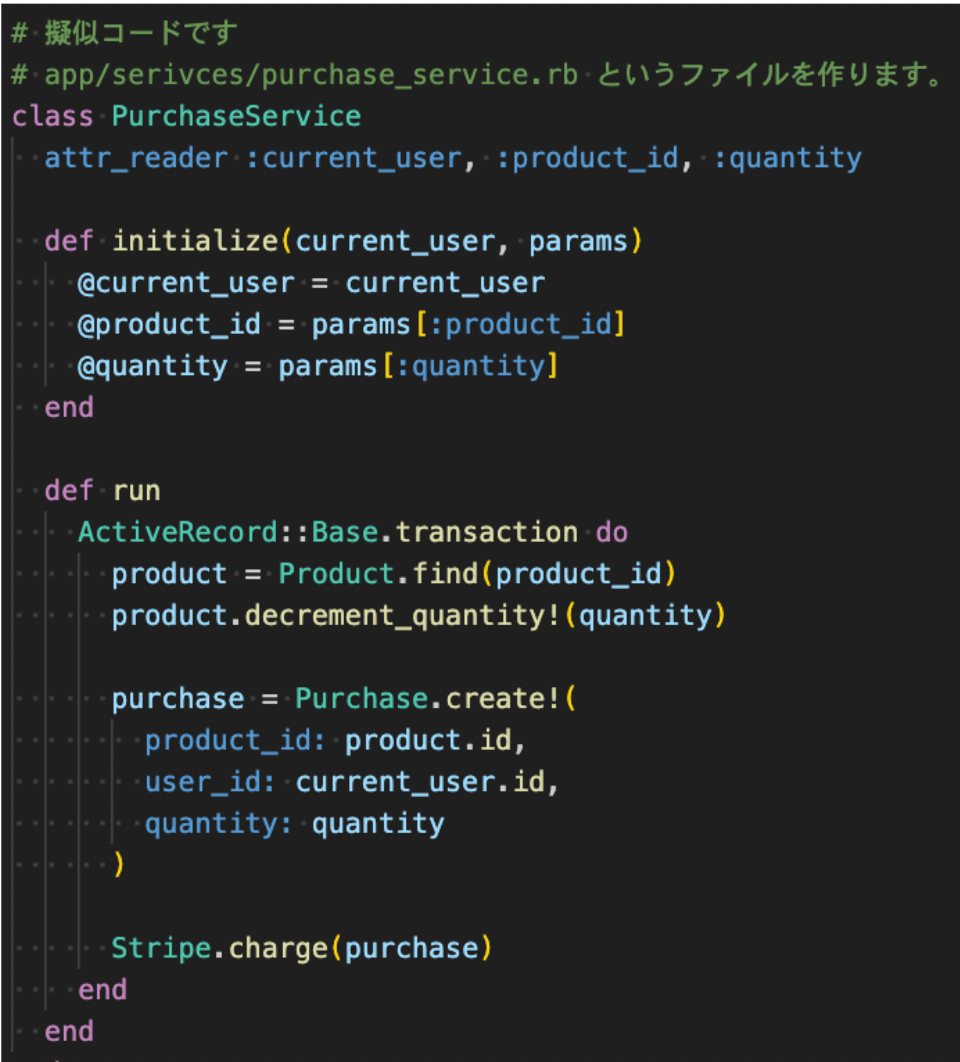Click the class name 'PurchaseService'
The height and width of the screenshot is (1062, 960).
236,116
